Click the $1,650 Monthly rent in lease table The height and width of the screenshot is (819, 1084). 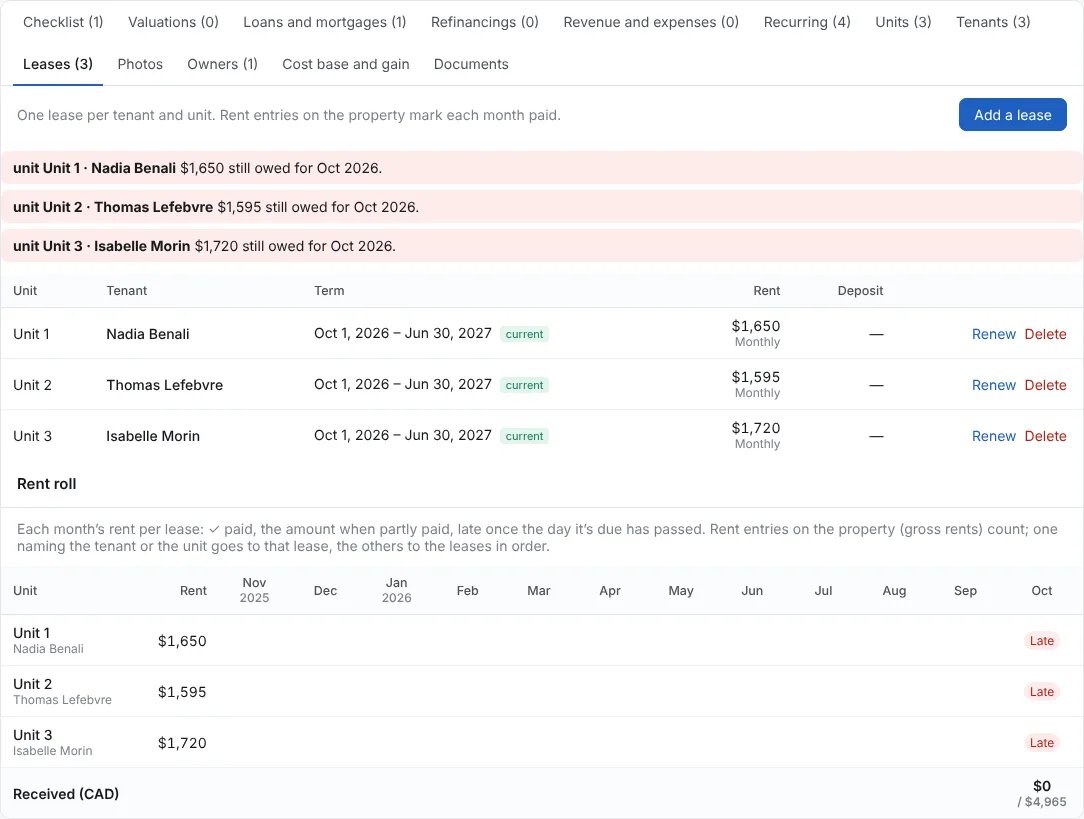tap(756, 333)
